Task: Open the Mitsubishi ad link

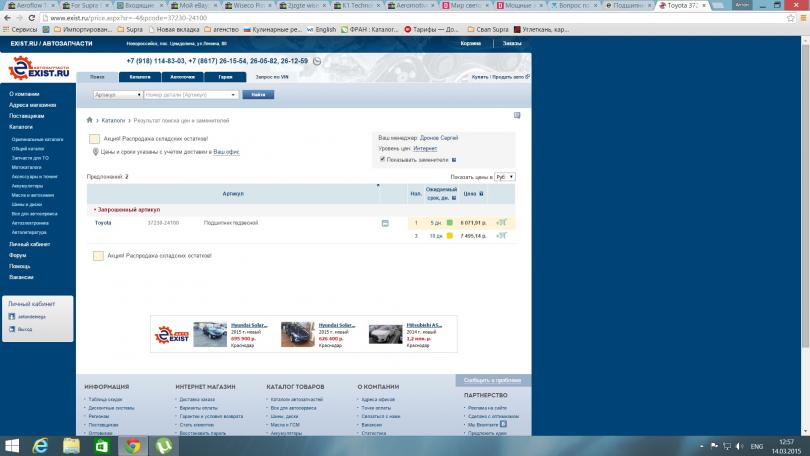Action: (x=424, y=325)
